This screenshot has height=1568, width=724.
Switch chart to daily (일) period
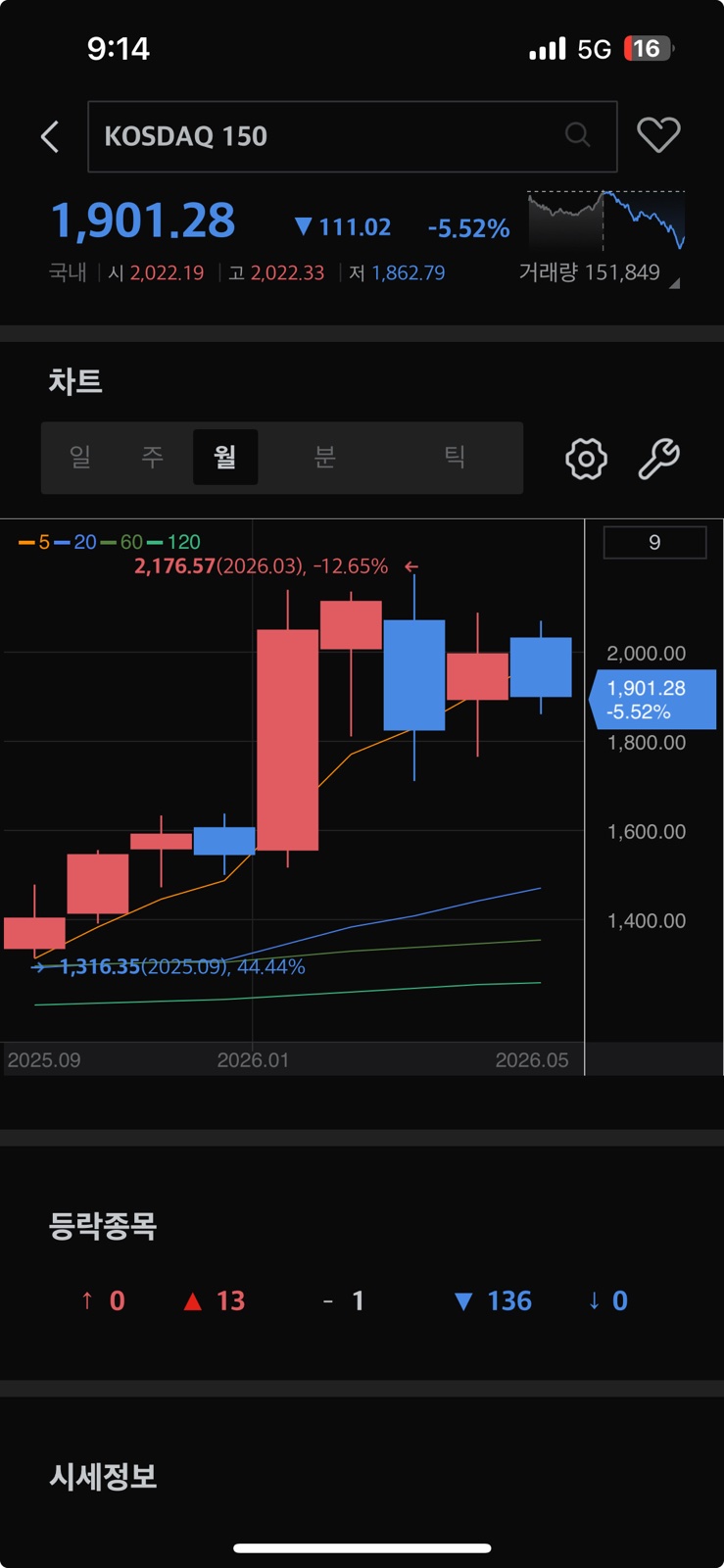[x=80, y=457]
